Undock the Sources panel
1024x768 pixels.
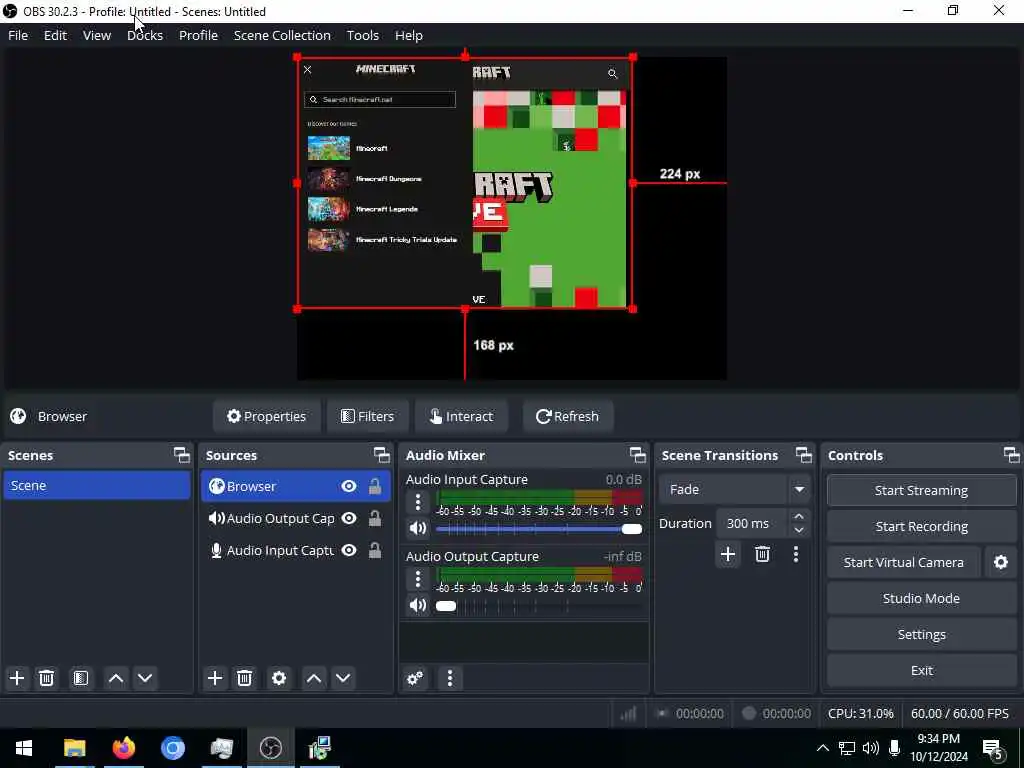(381, 455)
